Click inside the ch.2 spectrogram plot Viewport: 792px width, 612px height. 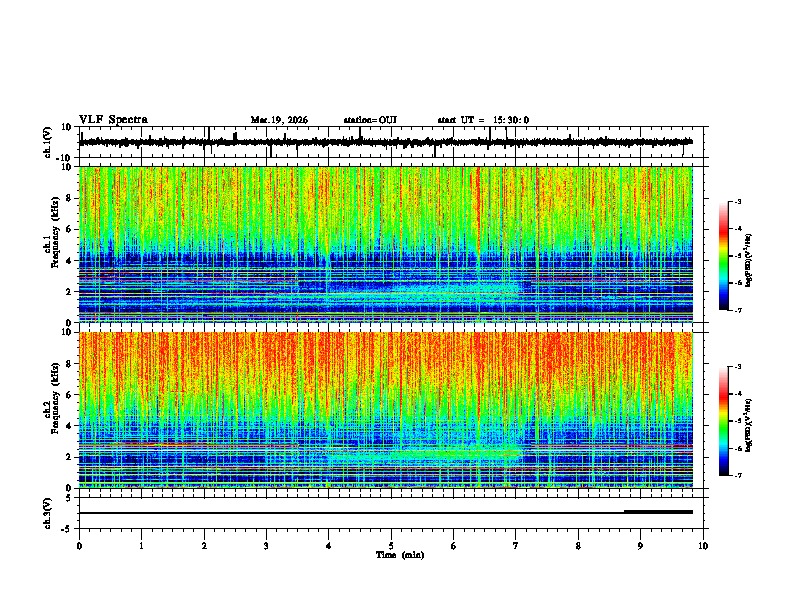(x=386, y=410)
